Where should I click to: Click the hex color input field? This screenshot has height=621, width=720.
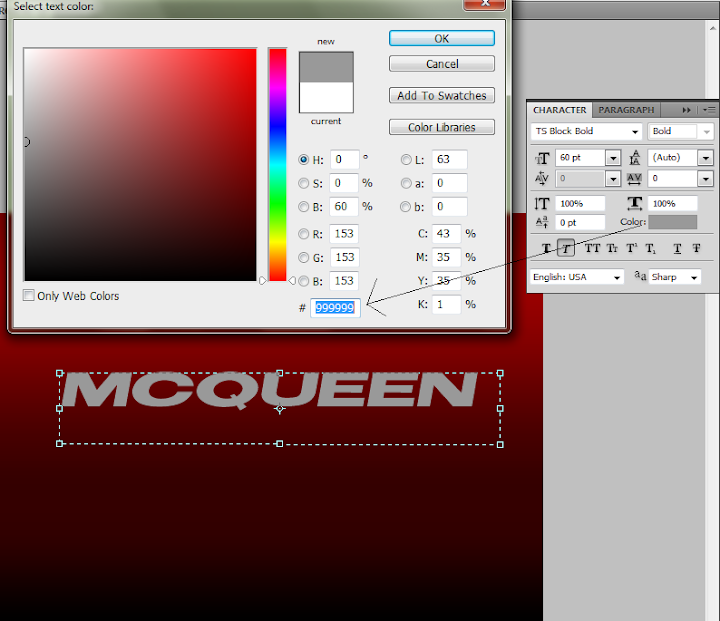335,308
